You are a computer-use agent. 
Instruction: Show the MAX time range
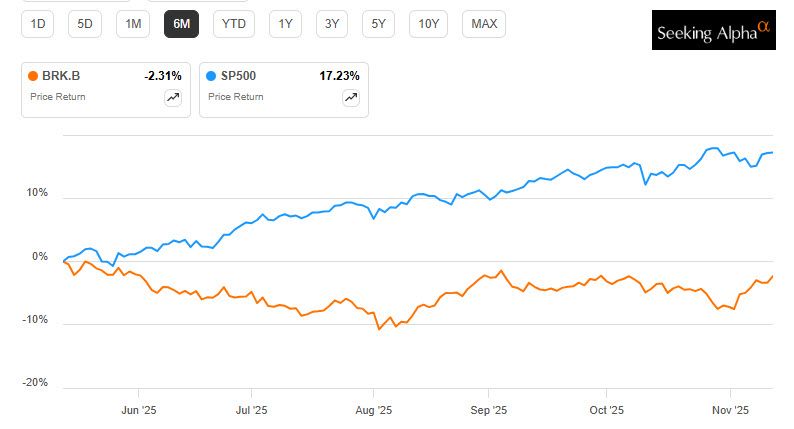coord(484,23)
